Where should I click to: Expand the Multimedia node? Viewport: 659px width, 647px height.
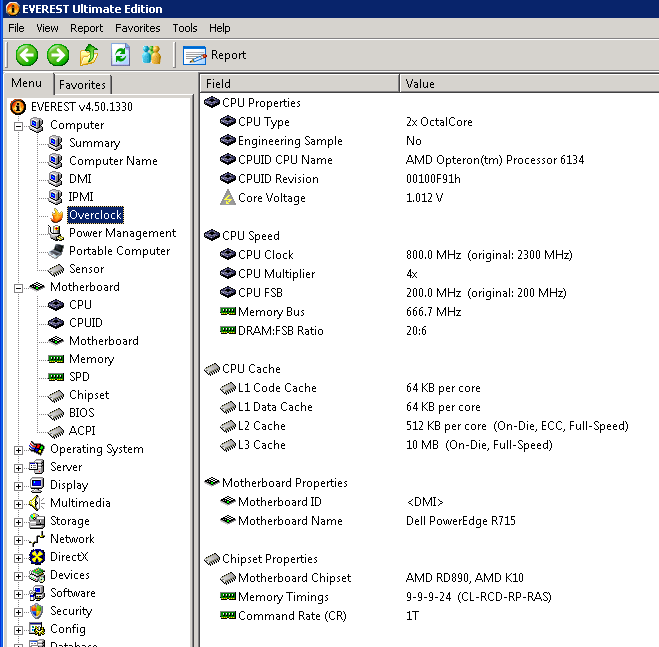pos(18,504)
